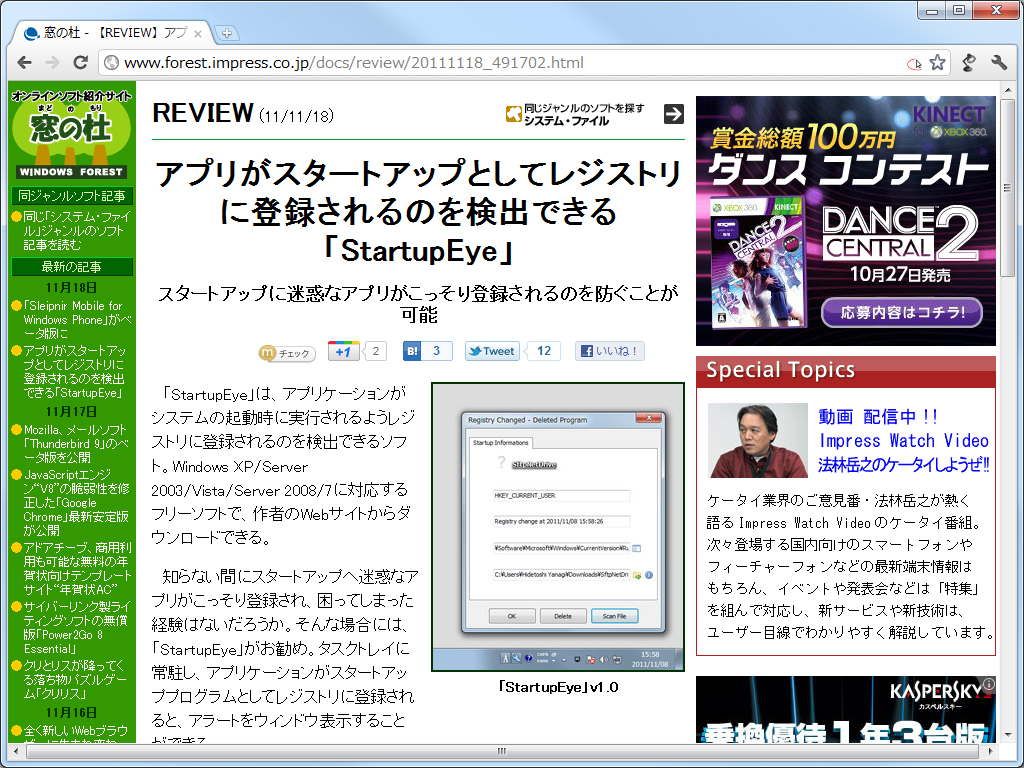Click the horizontal scrollbar right arrow
Viewport: 1024px width, 768px height.
(x=991, y=750)
